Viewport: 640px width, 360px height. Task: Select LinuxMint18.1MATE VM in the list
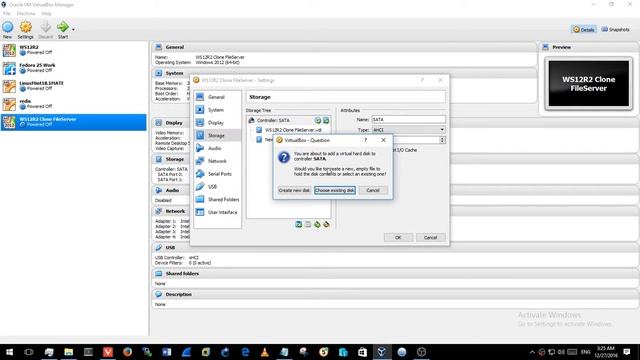coord(73,86)
